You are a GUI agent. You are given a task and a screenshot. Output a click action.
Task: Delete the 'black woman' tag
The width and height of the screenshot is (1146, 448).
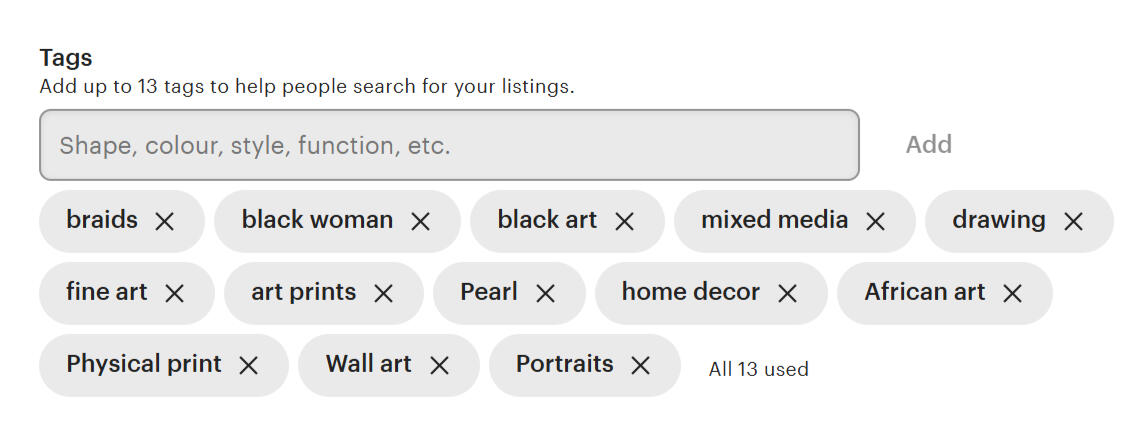(x=421, y=221)
